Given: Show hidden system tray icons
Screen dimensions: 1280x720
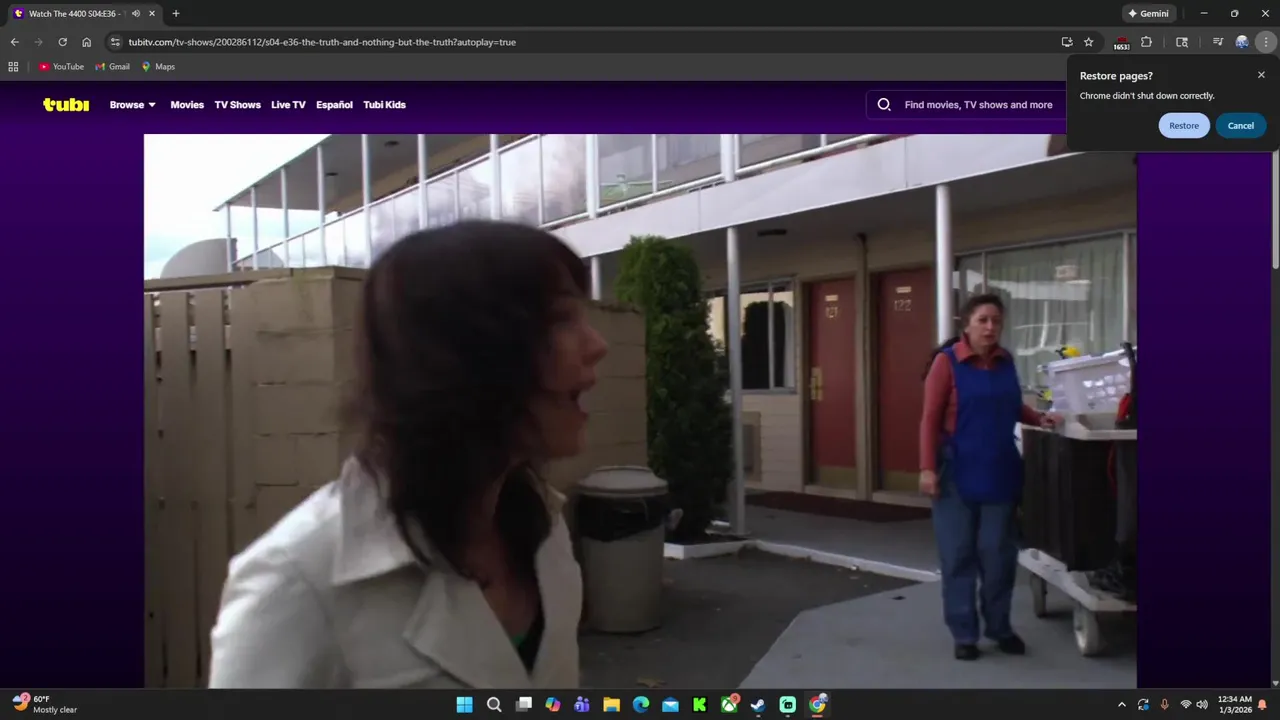Looking at the screenshot, I should coord(1121,704).
